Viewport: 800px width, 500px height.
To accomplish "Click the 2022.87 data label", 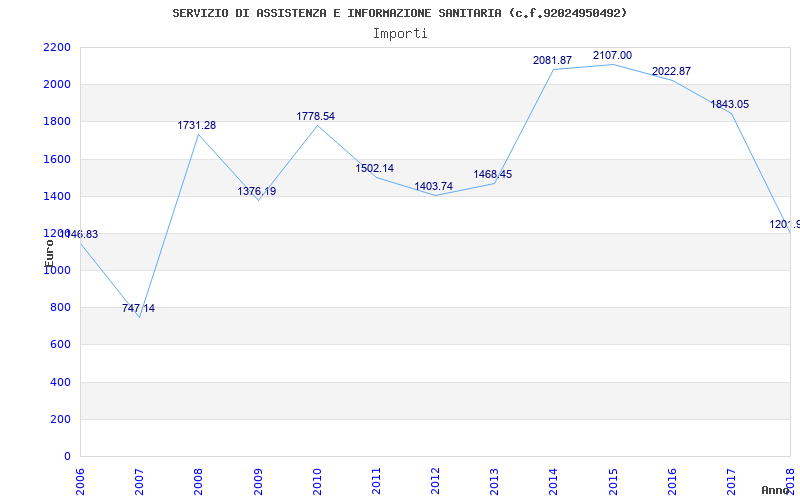I will pos(671,71).
